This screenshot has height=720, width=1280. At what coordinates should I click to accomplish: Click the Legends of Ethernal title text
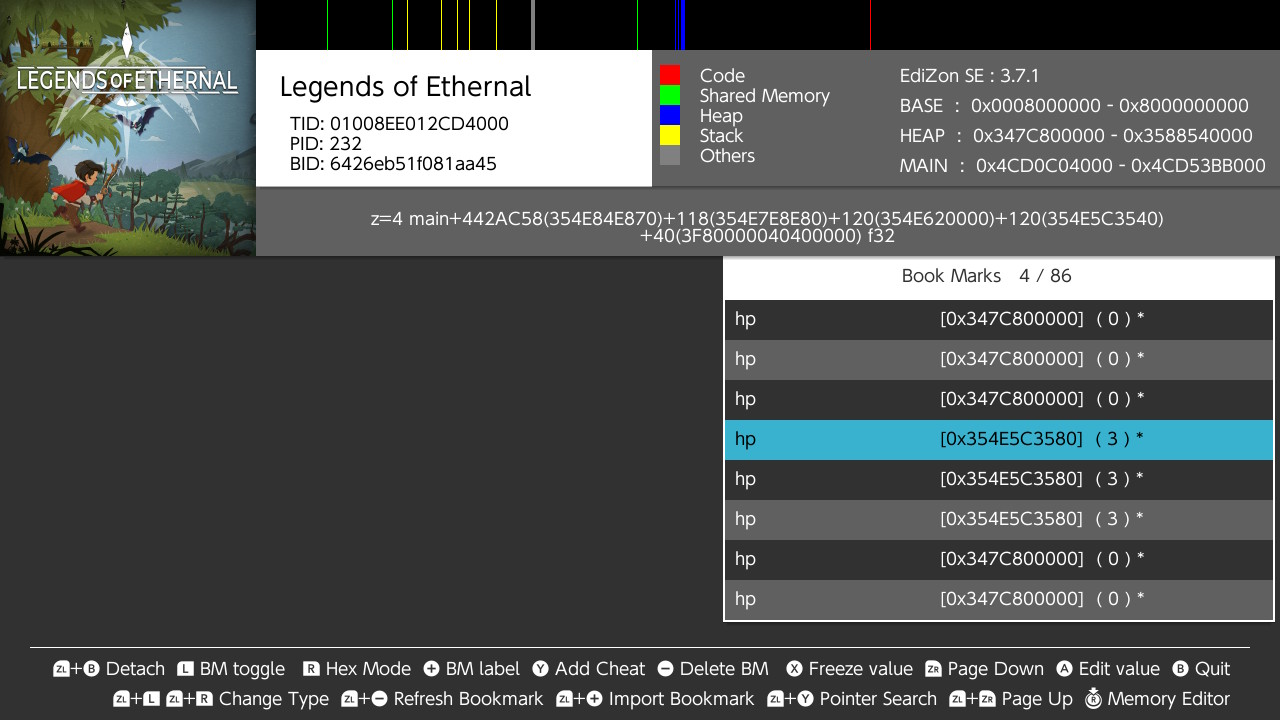tap(405, 87)
